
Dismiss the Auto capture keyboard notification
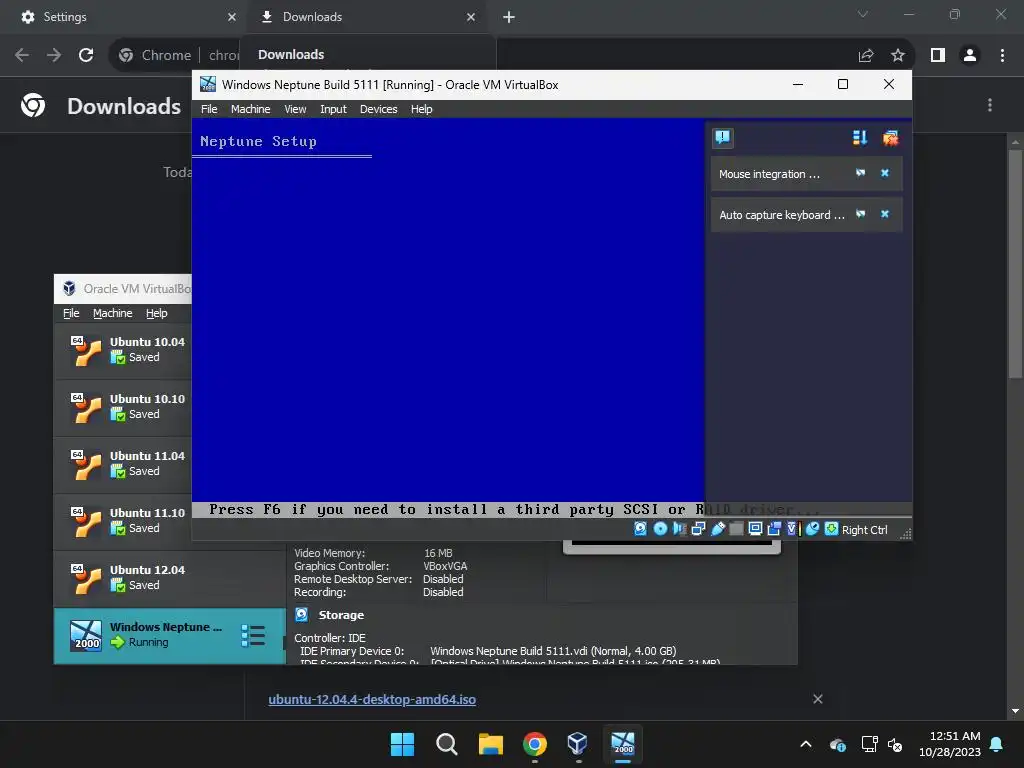click(x=885, y=214)
